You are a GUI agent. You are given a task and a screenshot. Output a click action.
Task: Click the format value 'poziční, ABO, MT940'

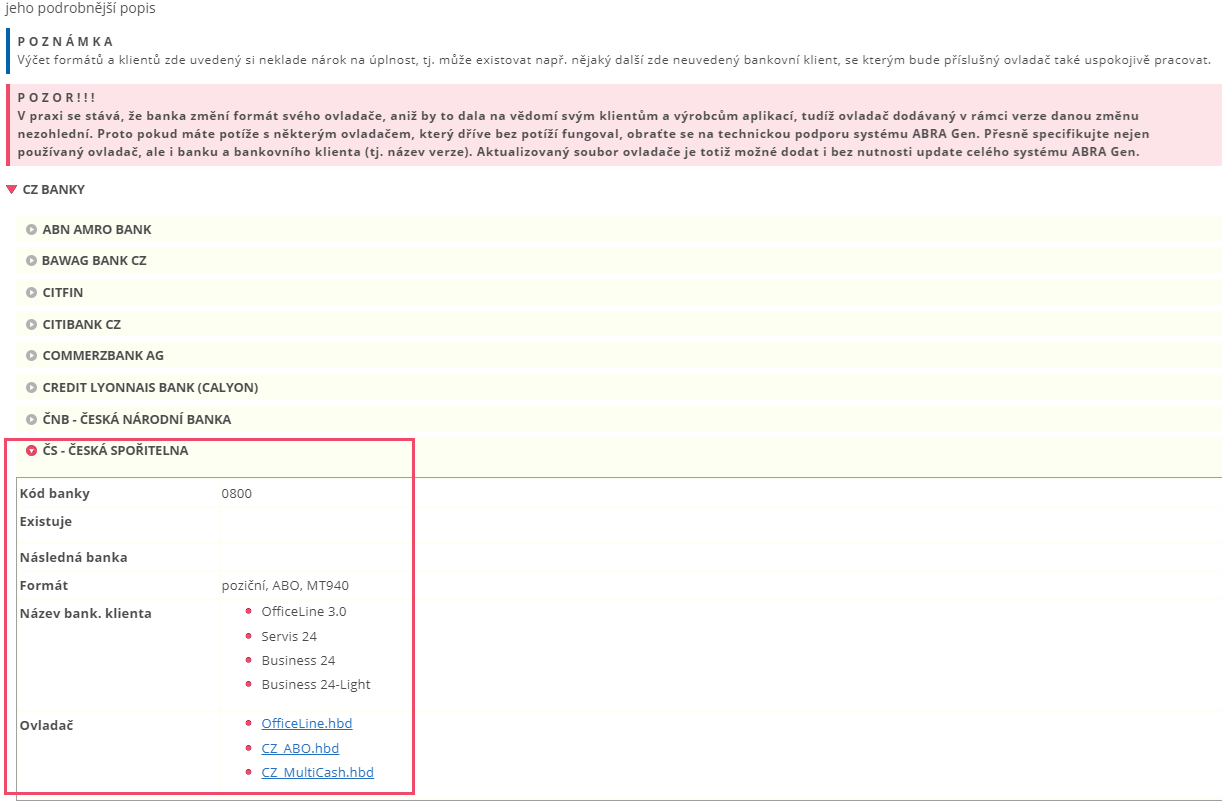coord(285,586)
